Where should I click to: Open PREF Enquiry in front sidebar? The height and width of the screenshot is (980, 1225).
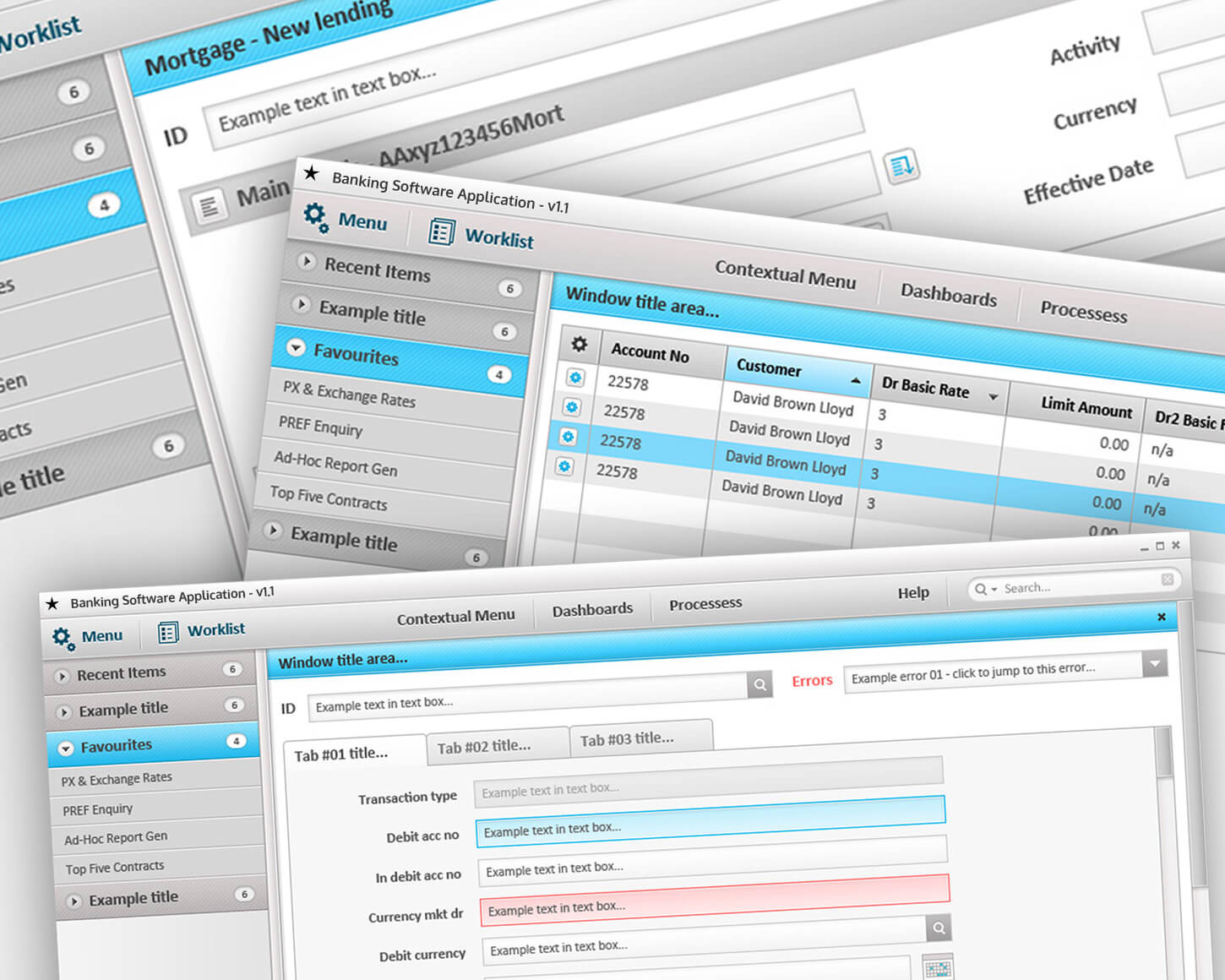98,809
